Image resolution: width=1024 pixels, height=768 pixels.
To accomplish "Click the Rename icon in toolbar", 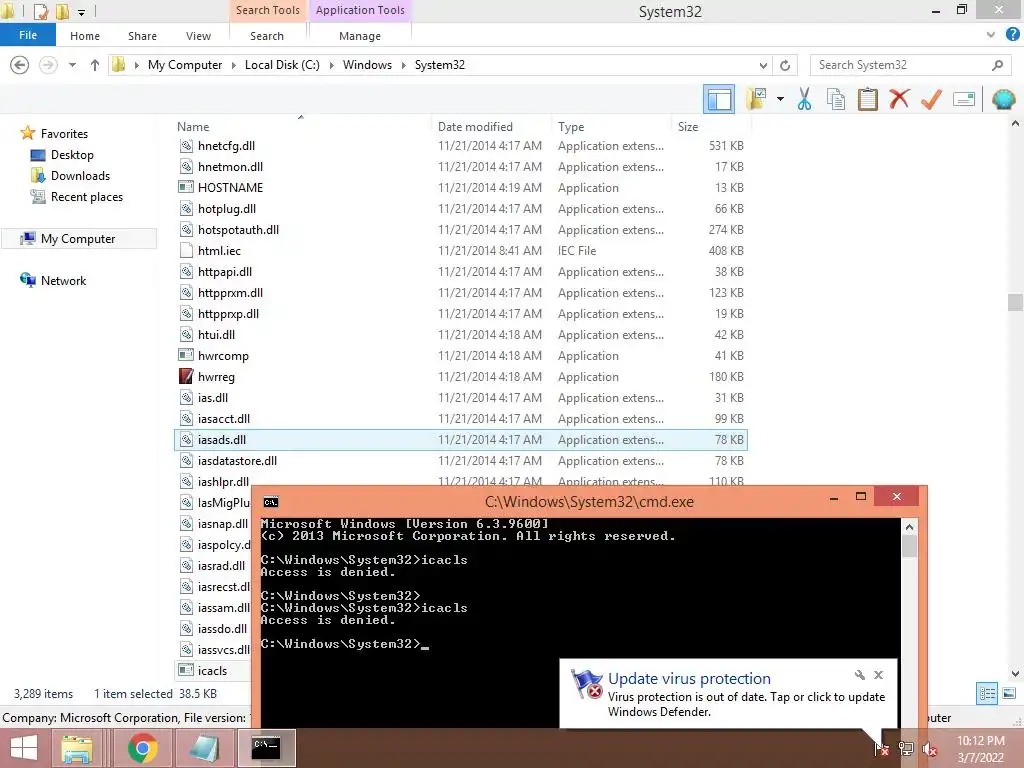I will (964, 99).
